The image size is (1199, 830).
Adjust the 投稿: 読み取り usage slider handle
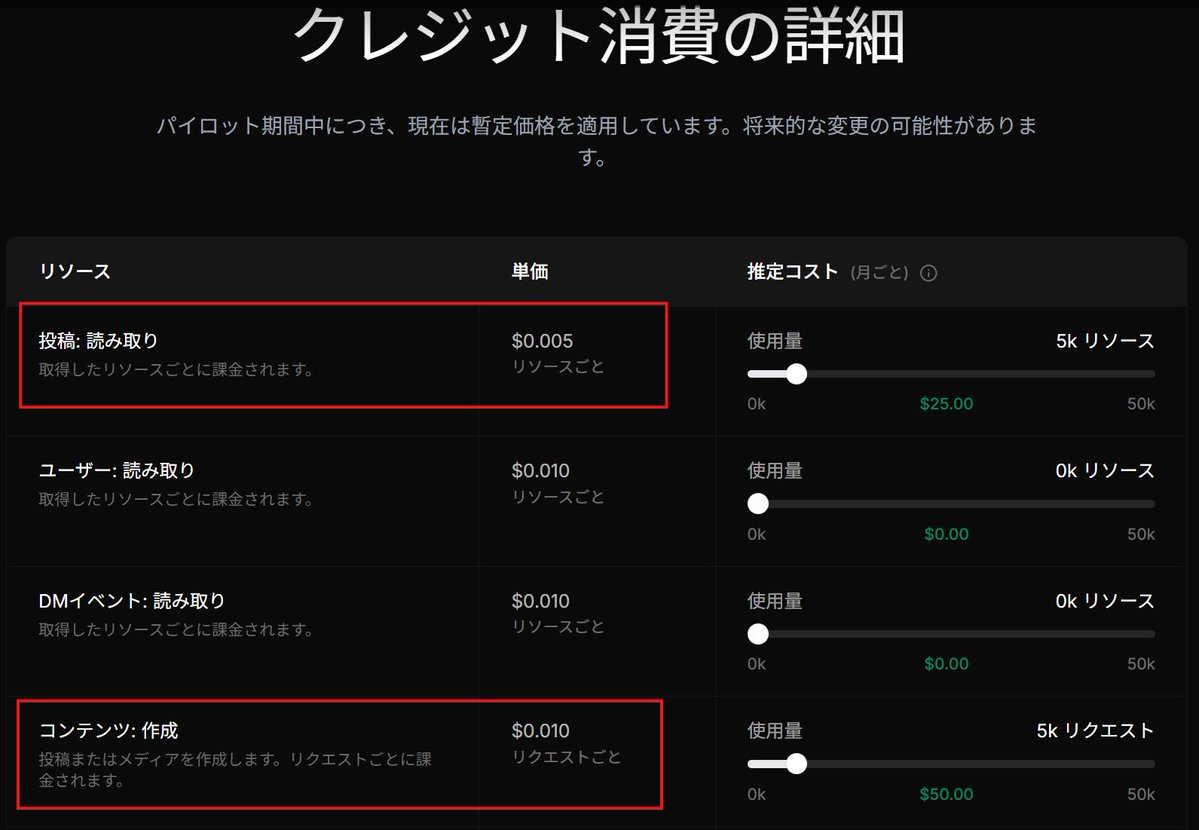pos(796,374)
